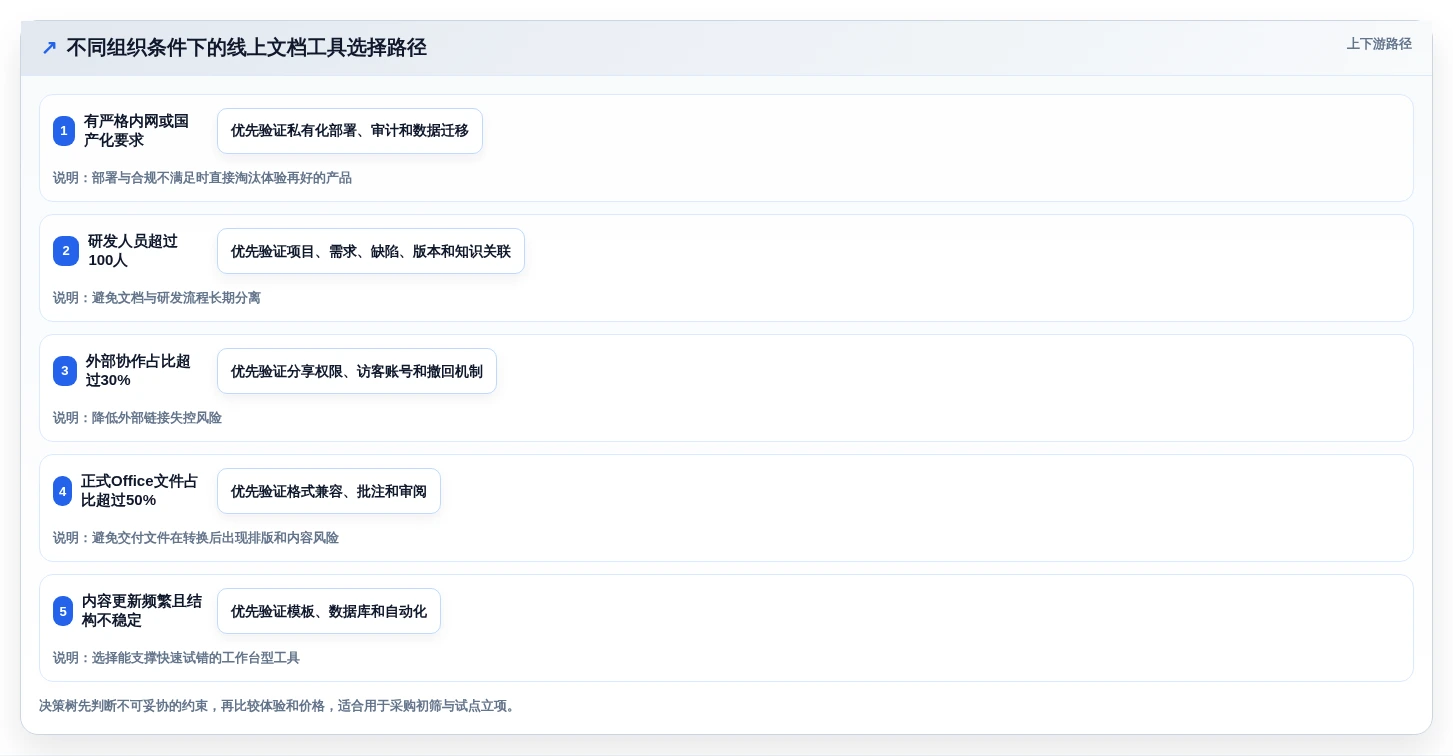Select 优先验证分享权限、访客账号和撤回机制 box

click(x=357, y=371)
